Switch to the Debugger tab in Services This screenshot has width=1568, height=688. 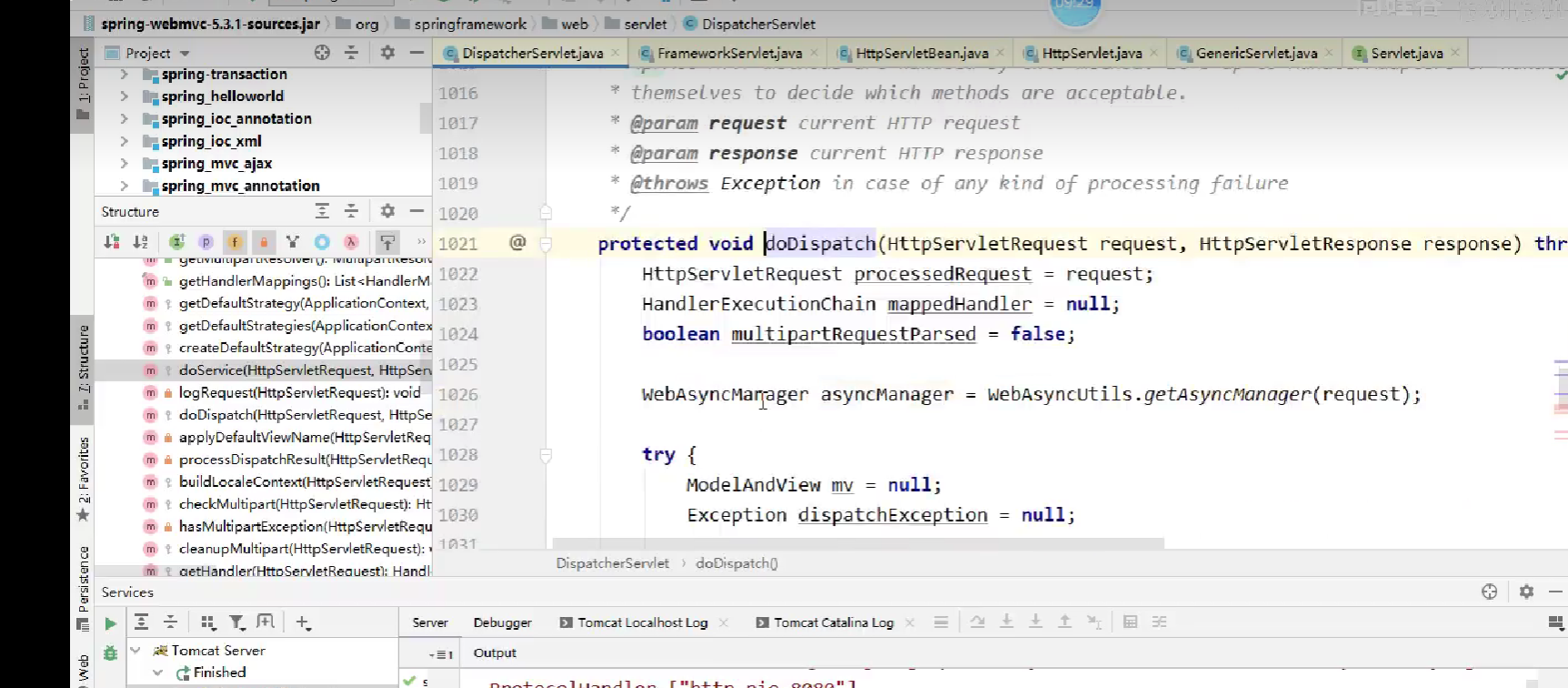click(502, 622)
